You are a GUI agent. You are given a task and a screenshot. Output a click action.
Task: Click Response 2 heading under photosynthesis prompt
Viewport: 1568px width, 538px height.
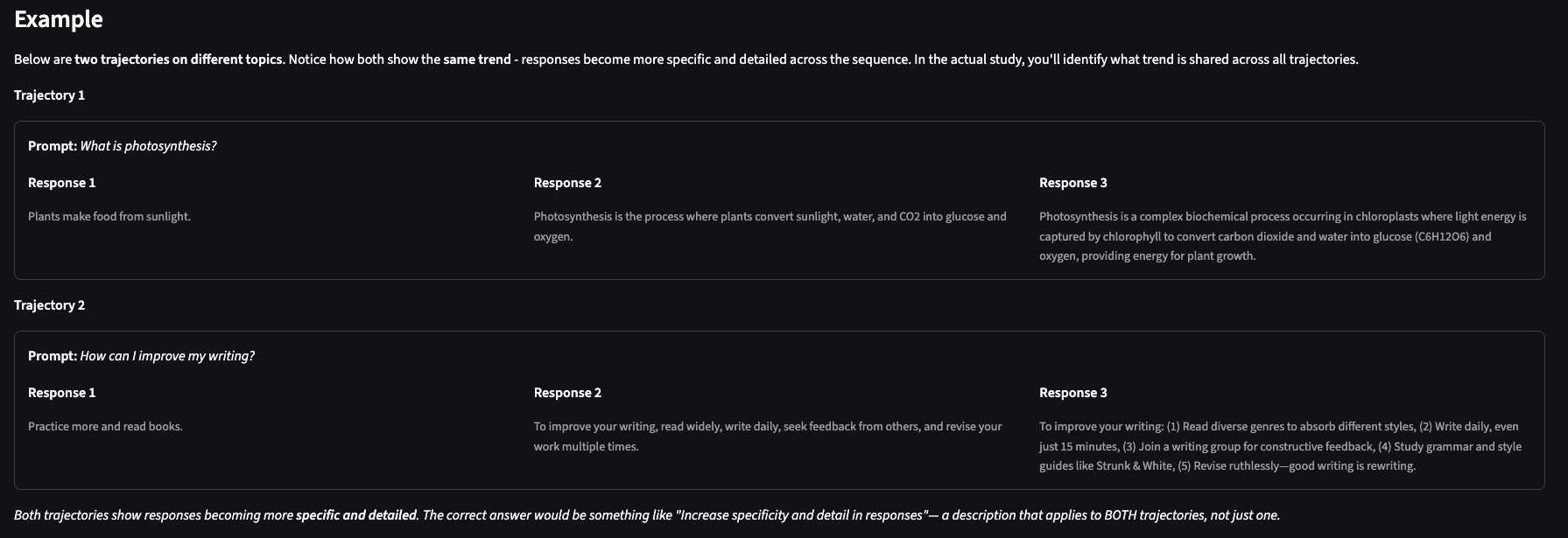[x=567, y=183]
